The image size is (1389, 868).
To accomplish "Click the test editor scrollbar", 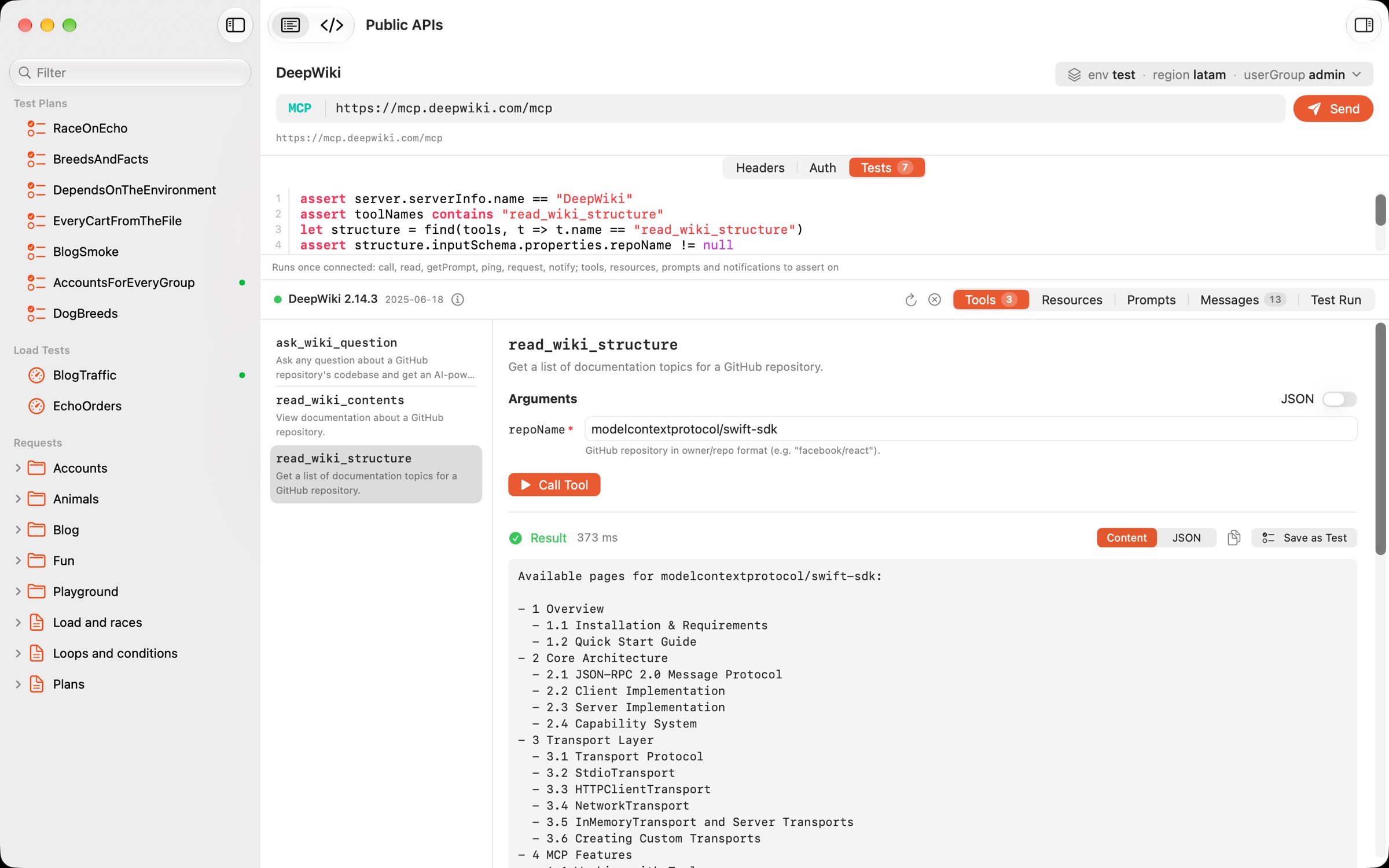I will [1380, 211].
